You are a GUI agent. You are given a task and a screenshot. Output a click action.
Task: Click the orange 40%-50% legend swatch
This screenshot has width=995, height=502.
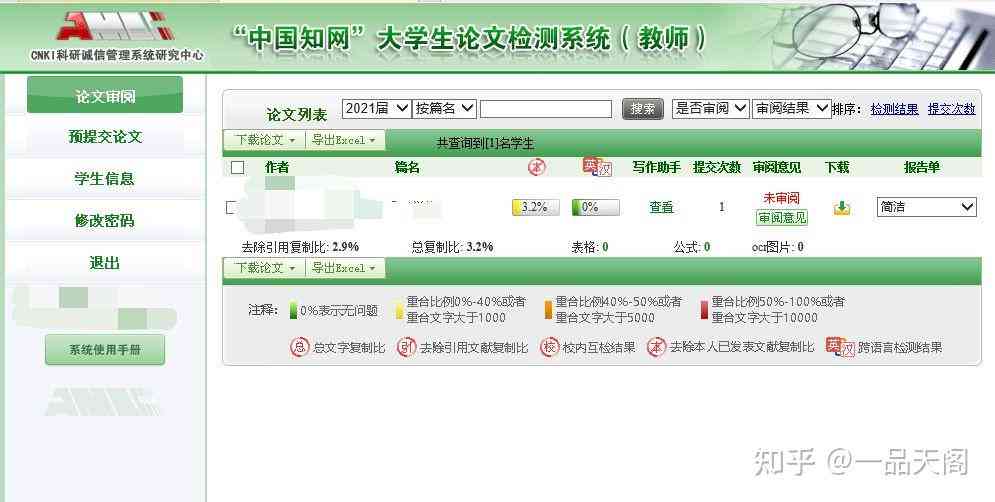coord(548,310)
